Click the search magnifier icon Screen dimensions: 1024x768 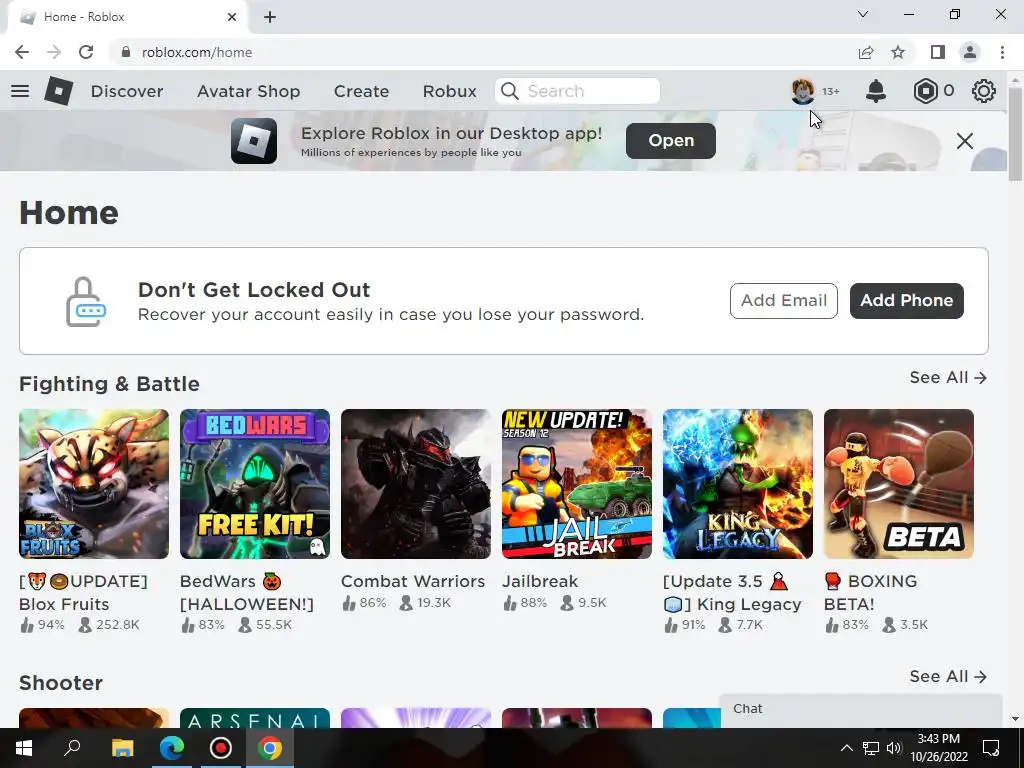(x=510, y=91)
